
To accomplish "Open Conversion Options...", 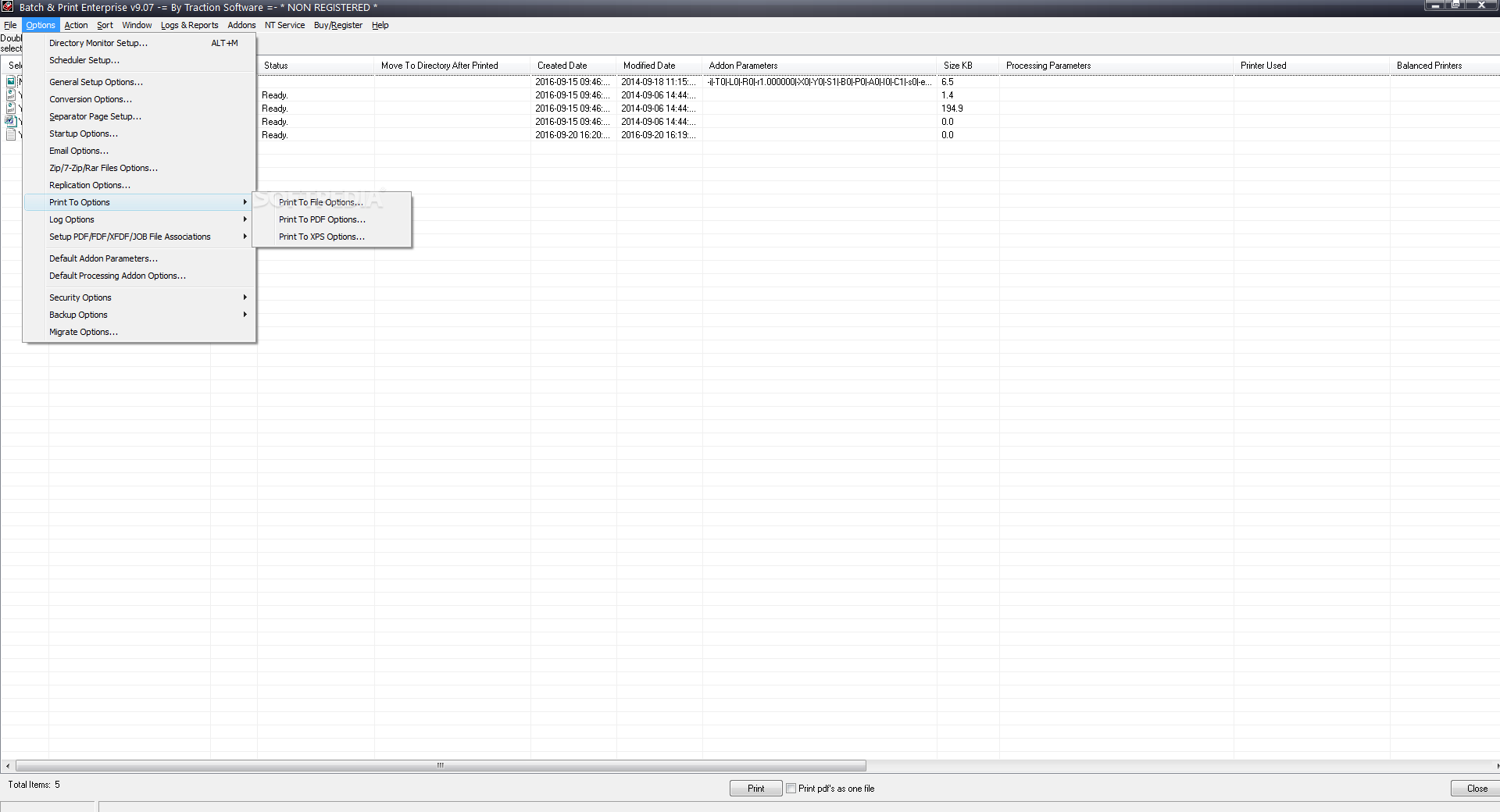I will pyautogui.click(x=140, y=99).
